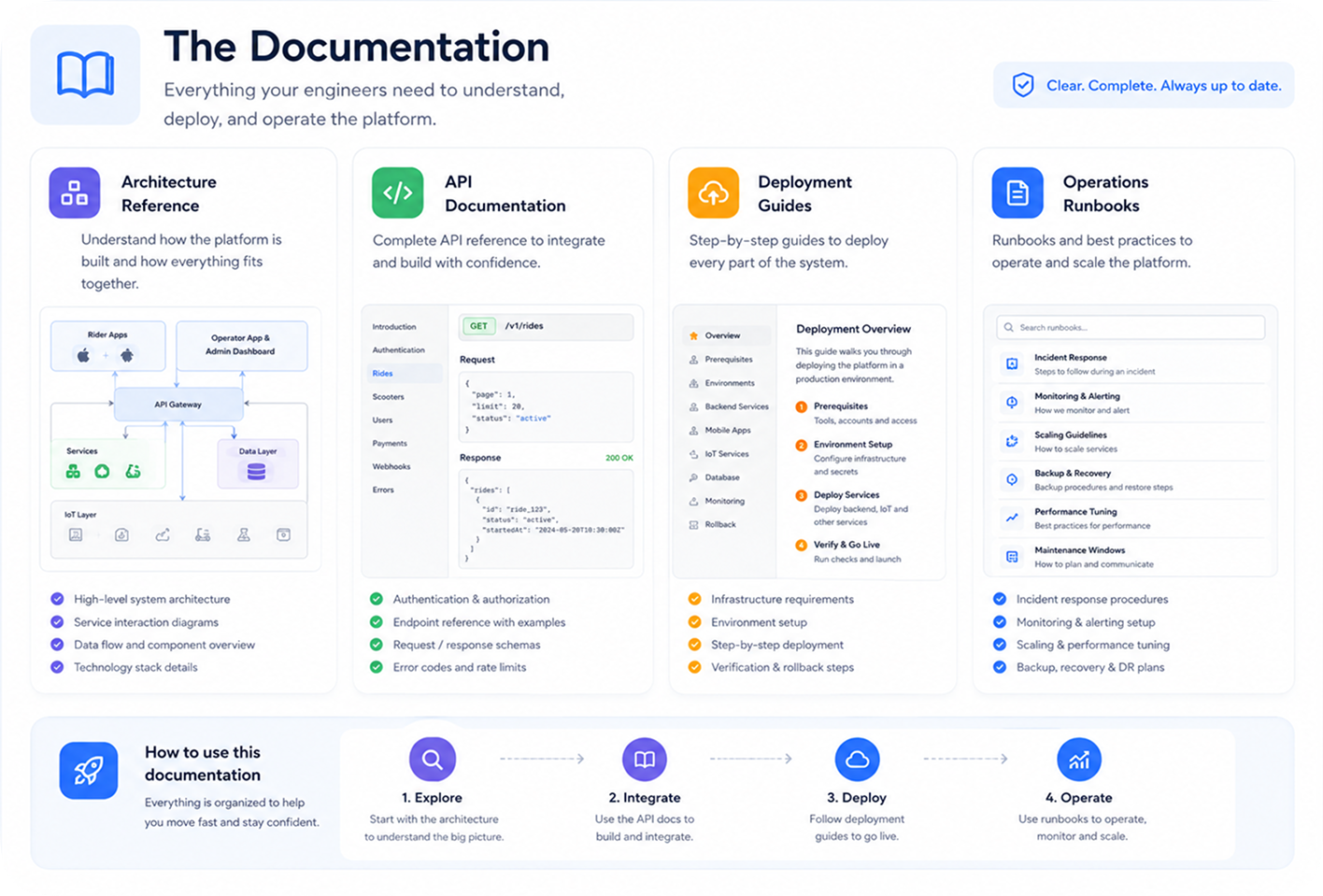This screenshot has width=1323, height=896.
Task: Click the check beside Incident response procedures
Action: [1000, 599]
